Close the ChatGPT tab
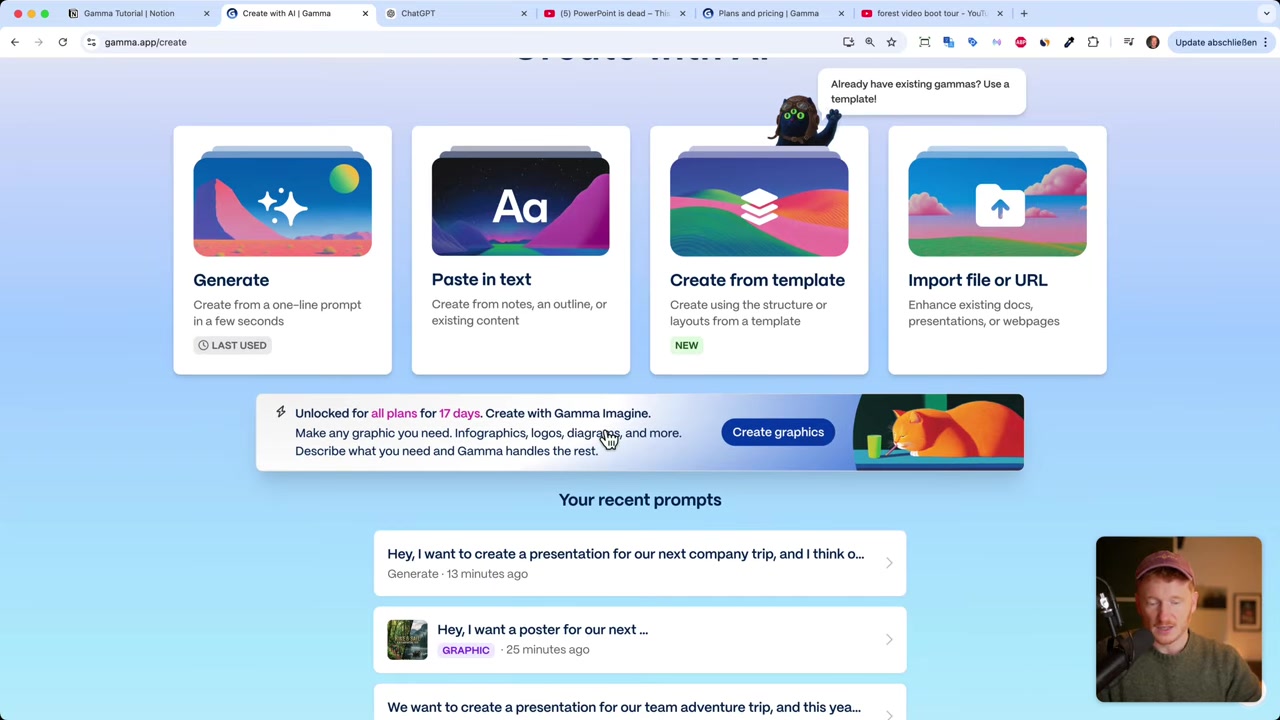Viewport: 1280px width, 720px height. pos(524,13)
